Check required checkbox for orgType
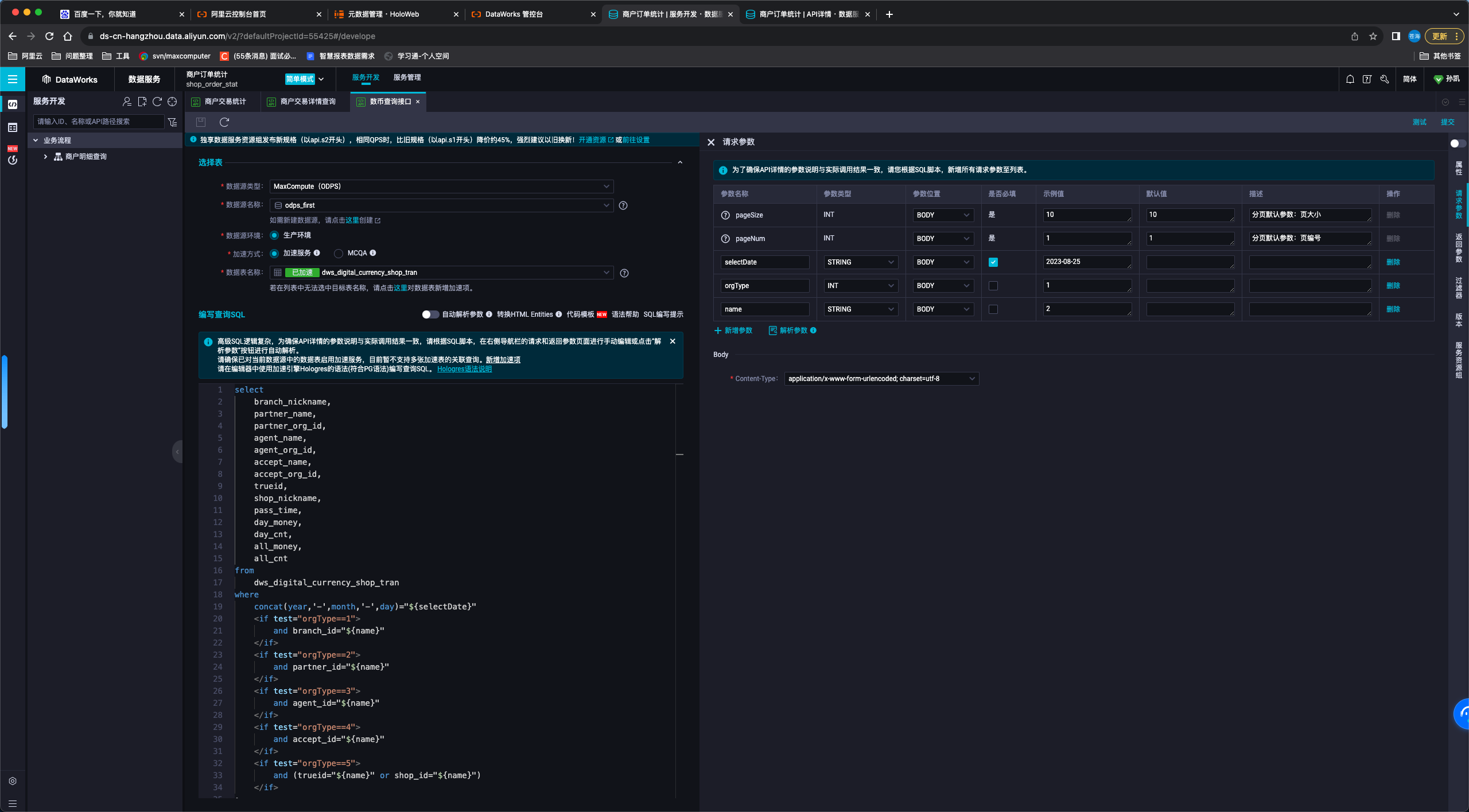The width and height of the screenshot is (1469, 812). point(993,286)
